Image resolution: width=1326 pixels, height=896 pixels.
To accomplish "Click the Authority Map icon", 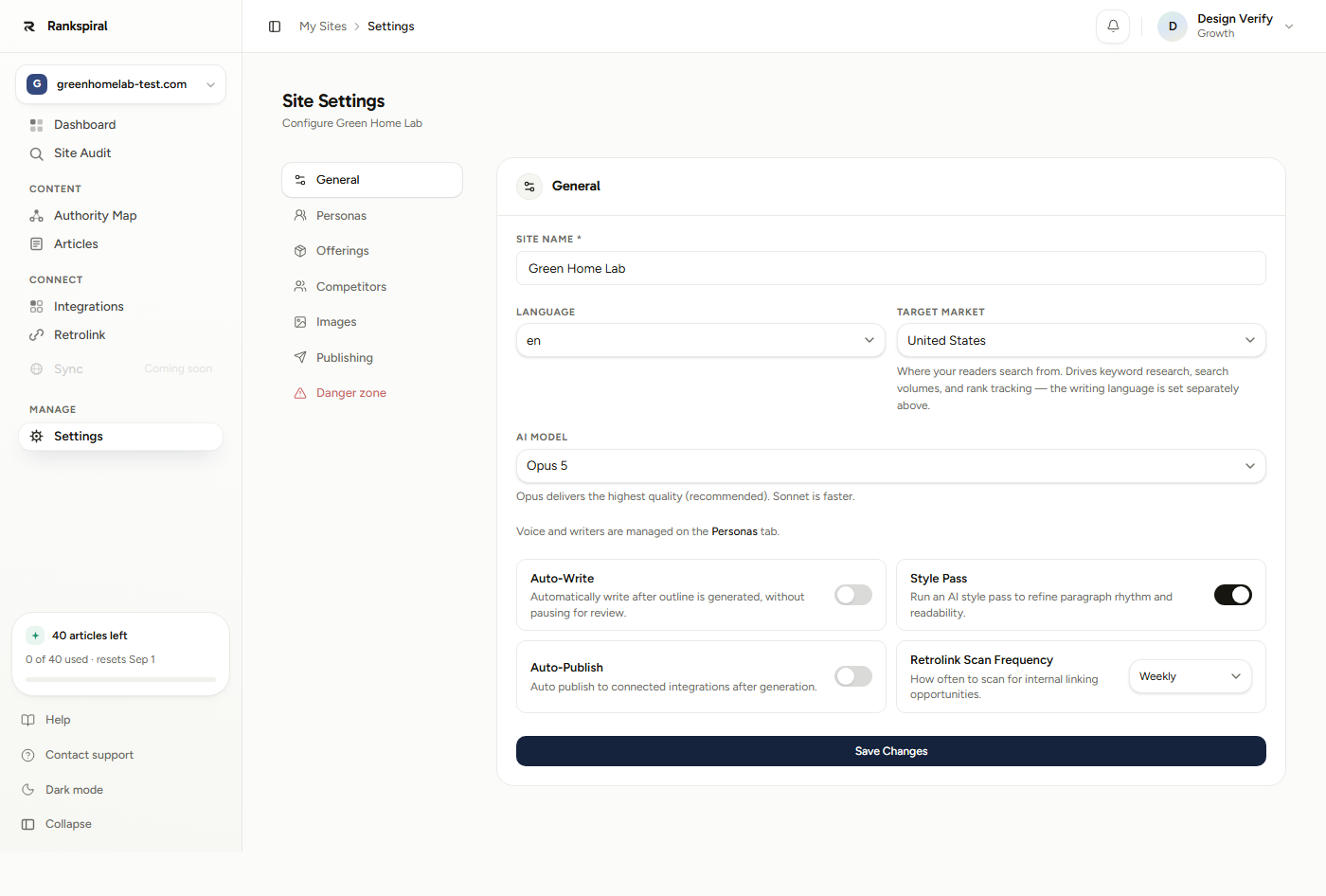I will pyautogui.click(x=36, y=216).
